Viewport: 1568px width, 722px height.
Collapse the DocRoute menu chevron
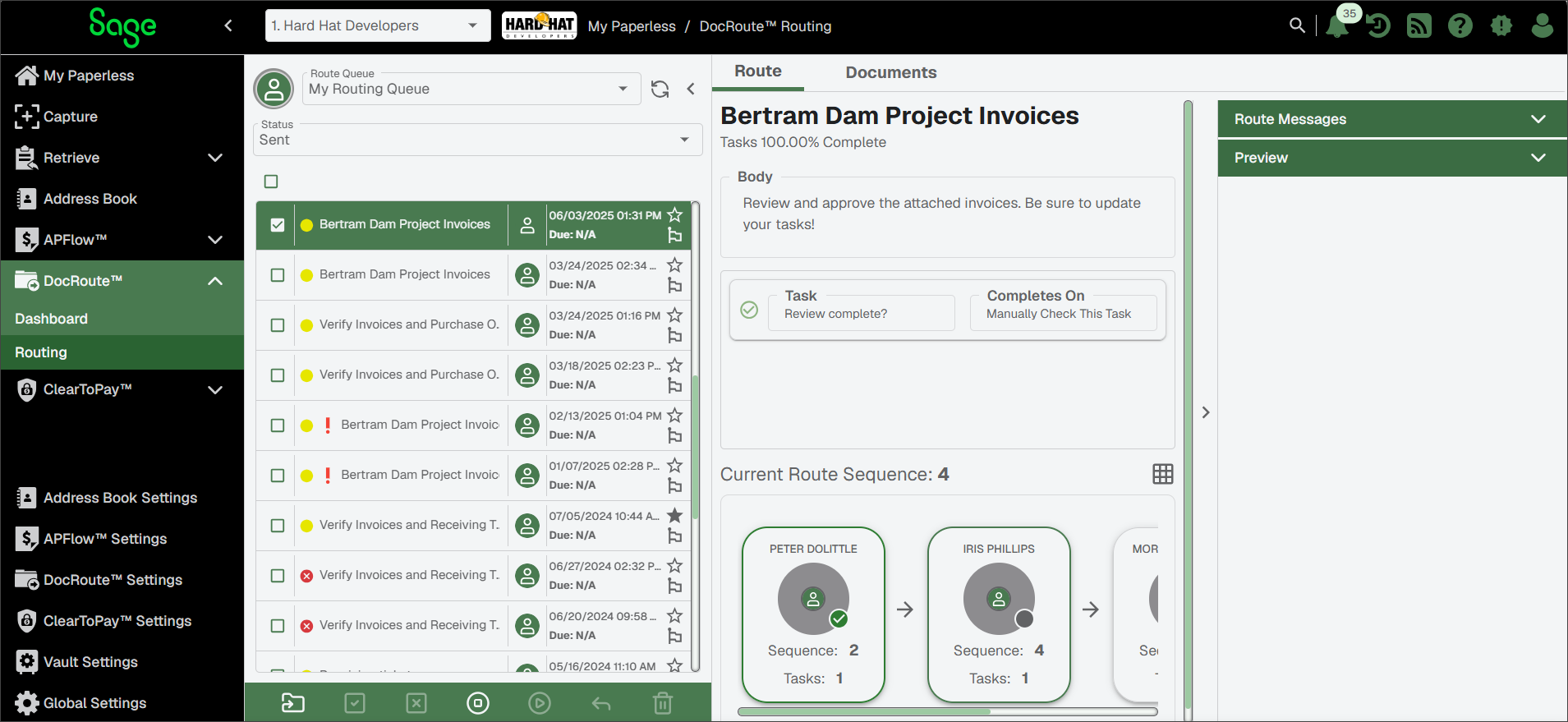point(215,281)
